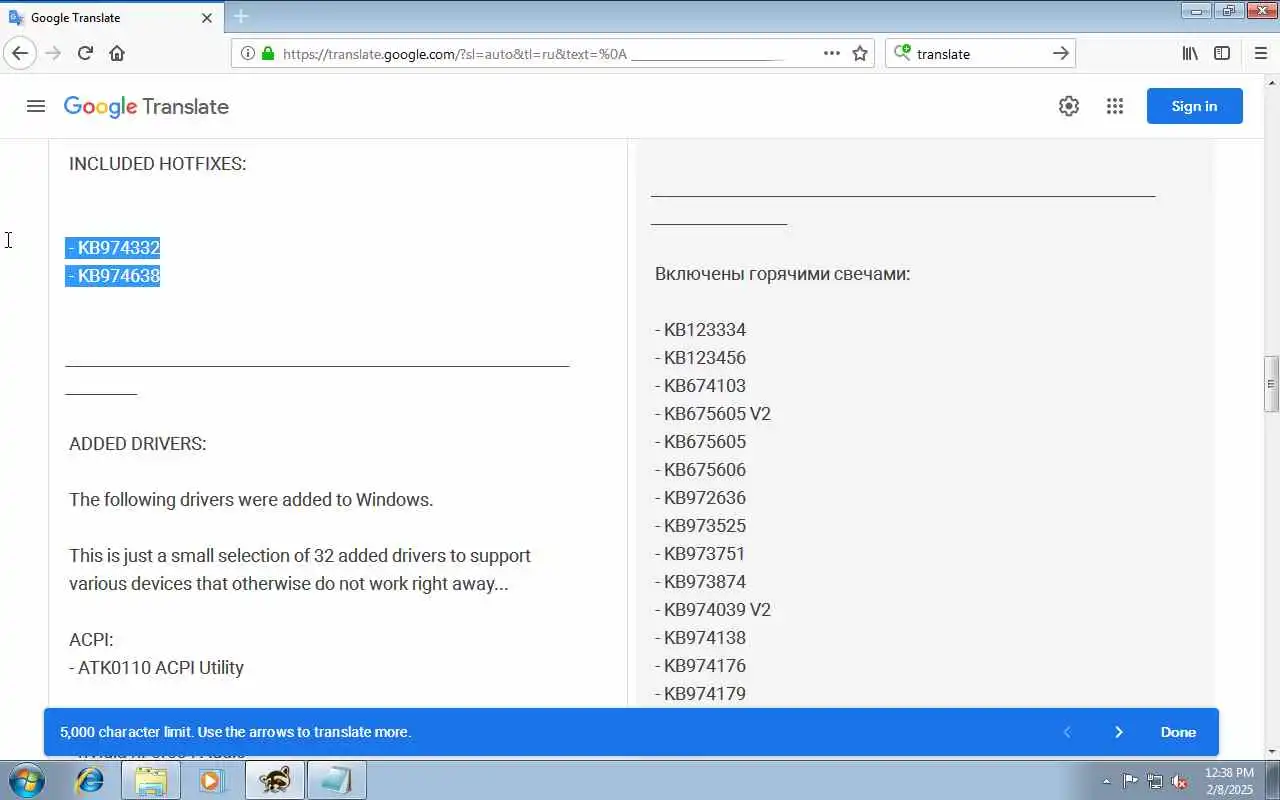This screenshot has height=800, width=1280.
Task: Click the text ATK0110 ACPI Utility
Action: click(161, 668)
